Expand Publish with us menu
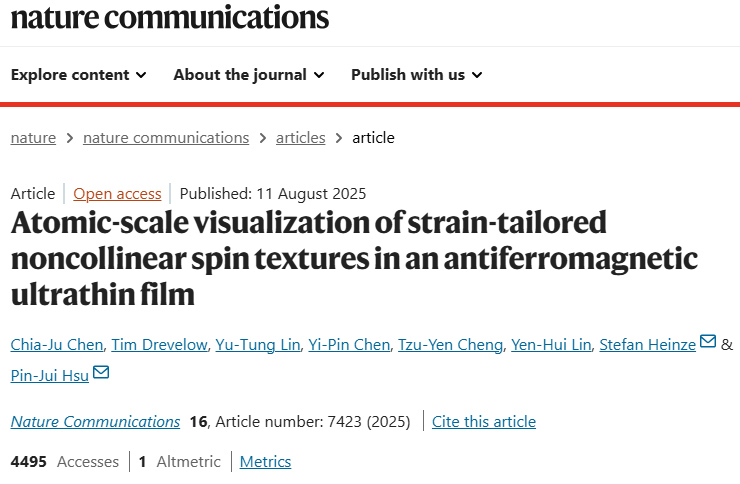The height and width of the screenshot is (484, 740). 416,75
